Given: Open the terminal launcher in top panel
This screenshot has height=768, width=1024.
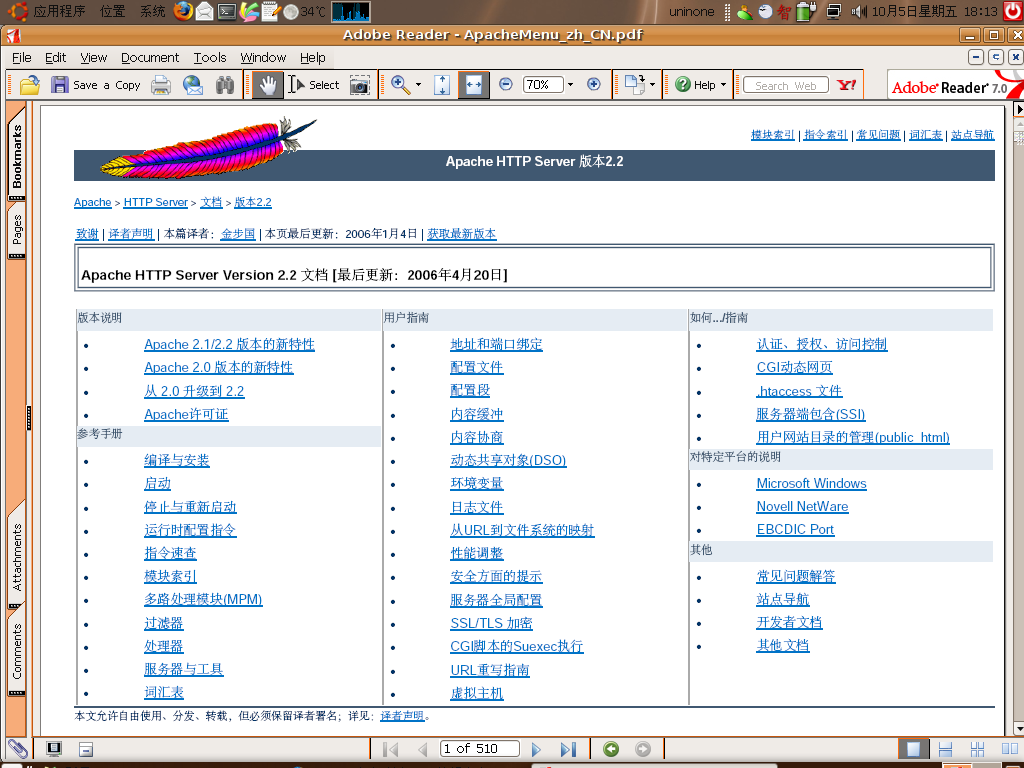Looking at the screenshot, I should pyautogui.click(x=227, y=11).
